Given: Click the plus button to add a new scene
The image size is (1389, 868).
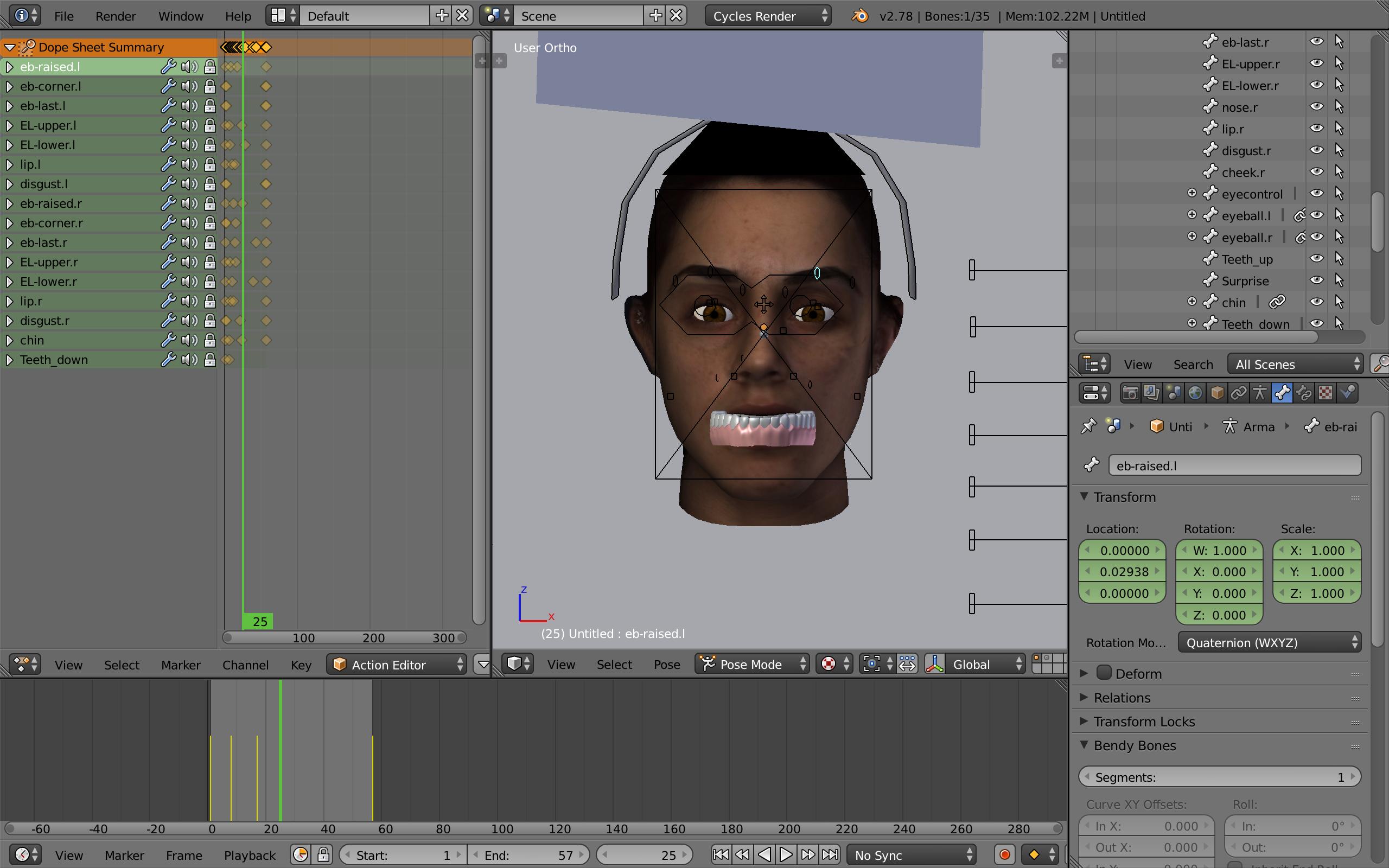Looking at the screenshot, I should pyautogui.click(x=655, y=16).
